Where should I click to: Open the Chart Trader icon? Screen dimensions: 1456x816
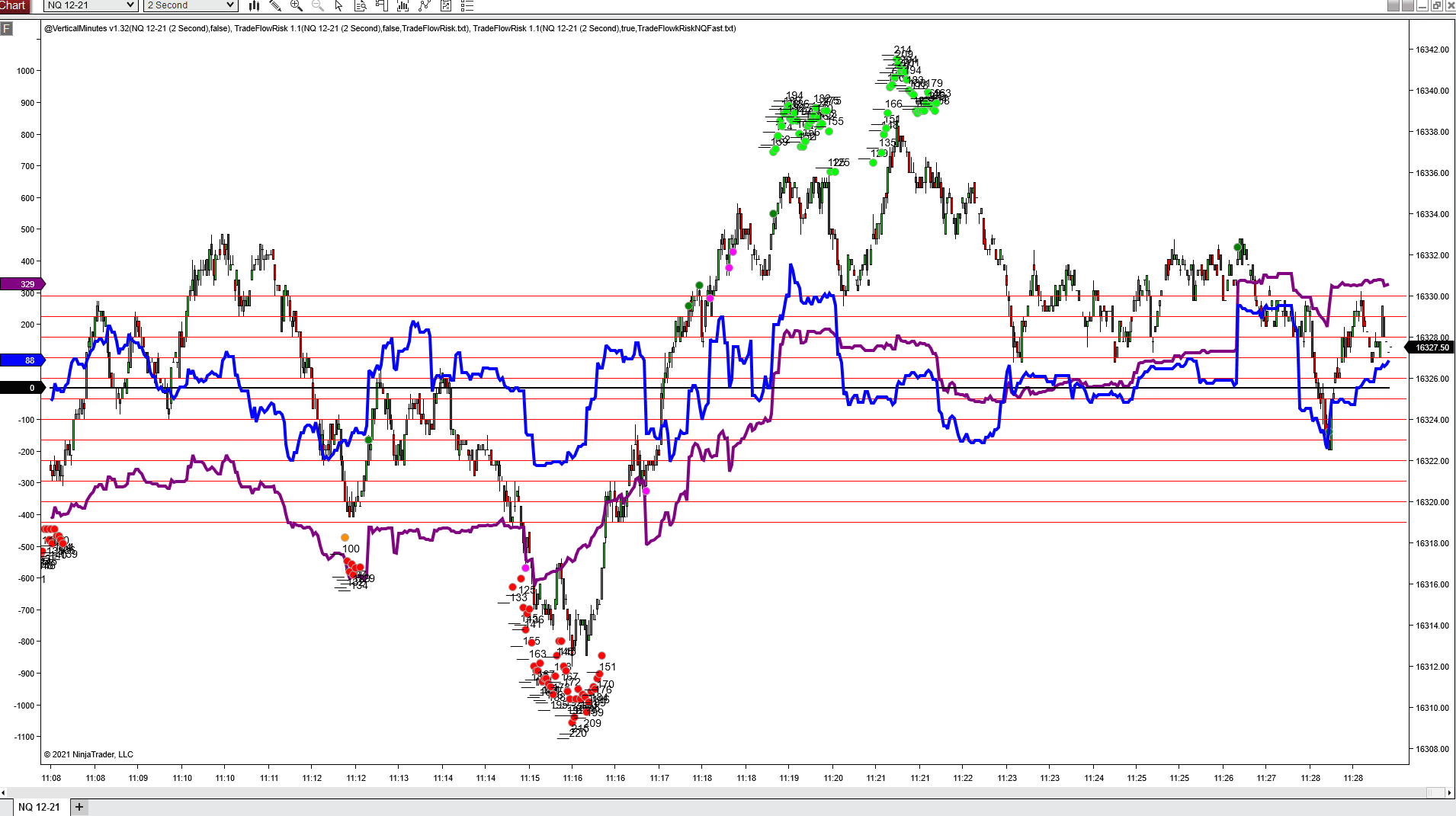click(382, 6)
